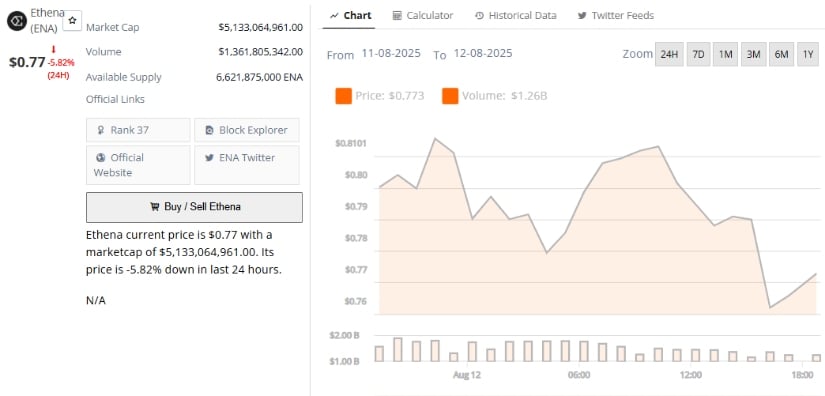
Task: Set chart zoom to 7D
Action: click(698, 54)
